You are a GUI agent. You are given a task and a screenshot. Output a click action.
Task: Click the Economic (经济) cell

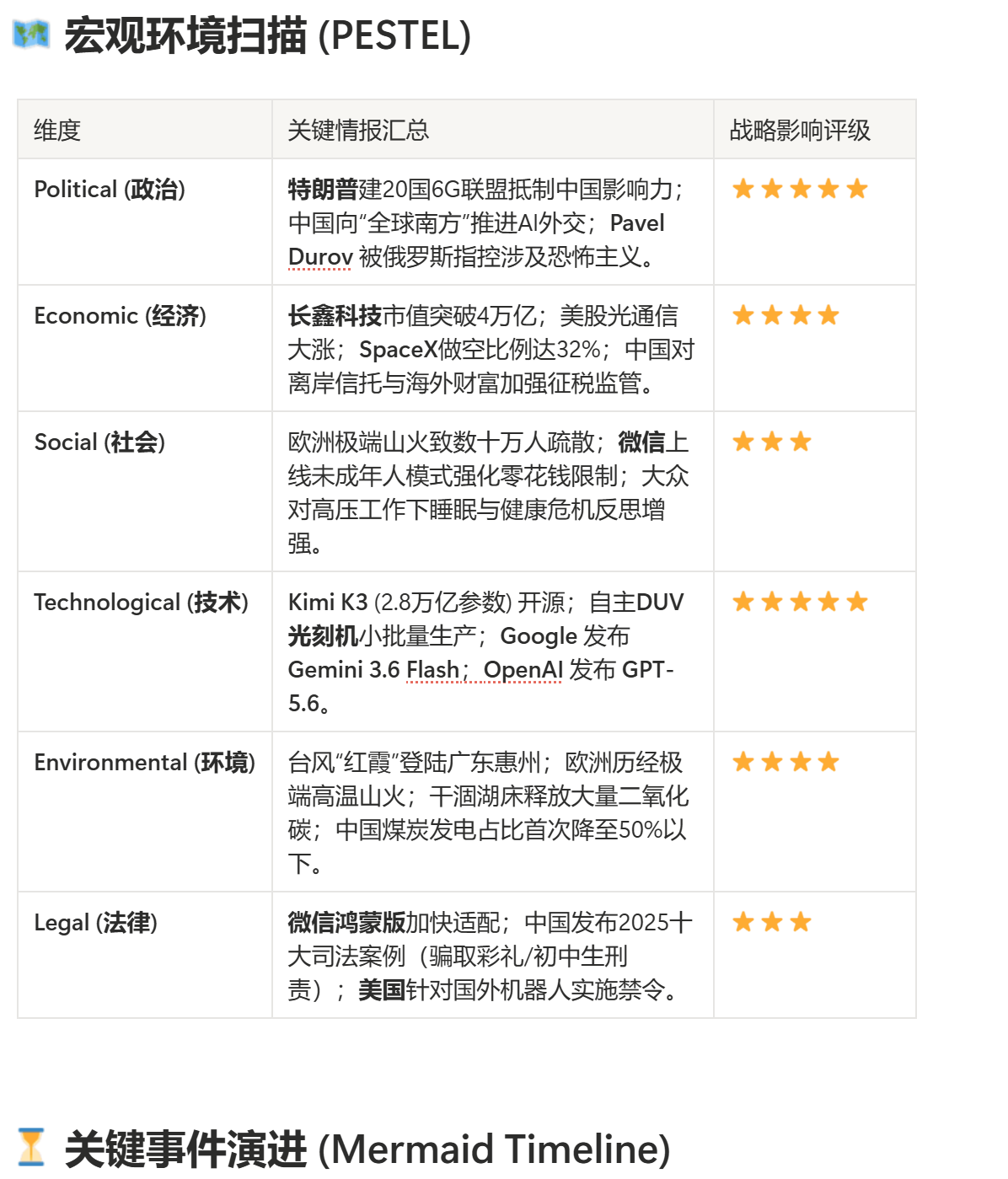(x=145, y=348)
